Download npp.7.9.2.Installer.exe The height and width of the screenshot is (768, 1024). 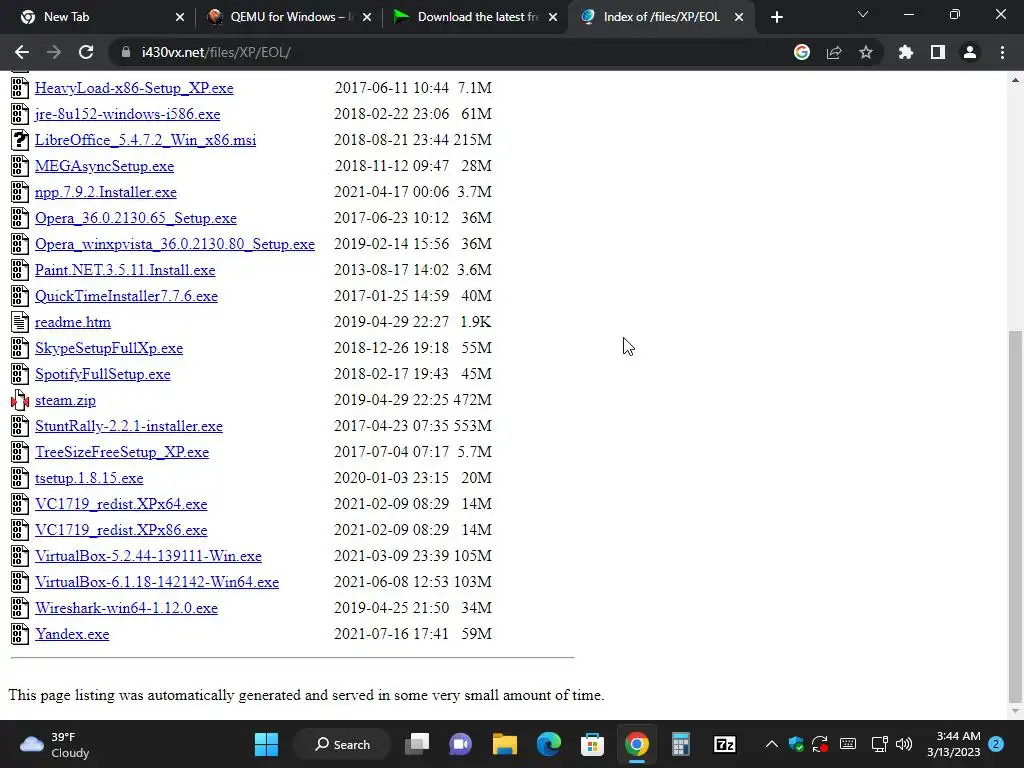point(106,192)
